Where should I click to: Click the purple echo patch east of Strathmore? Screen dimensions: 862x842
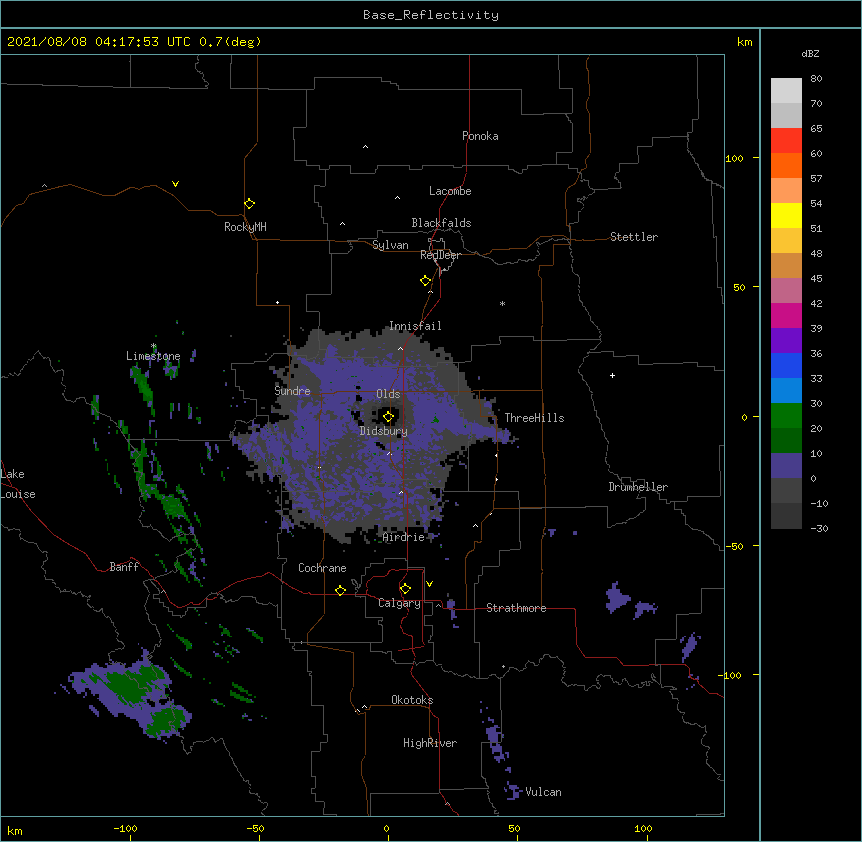(617, 597)
